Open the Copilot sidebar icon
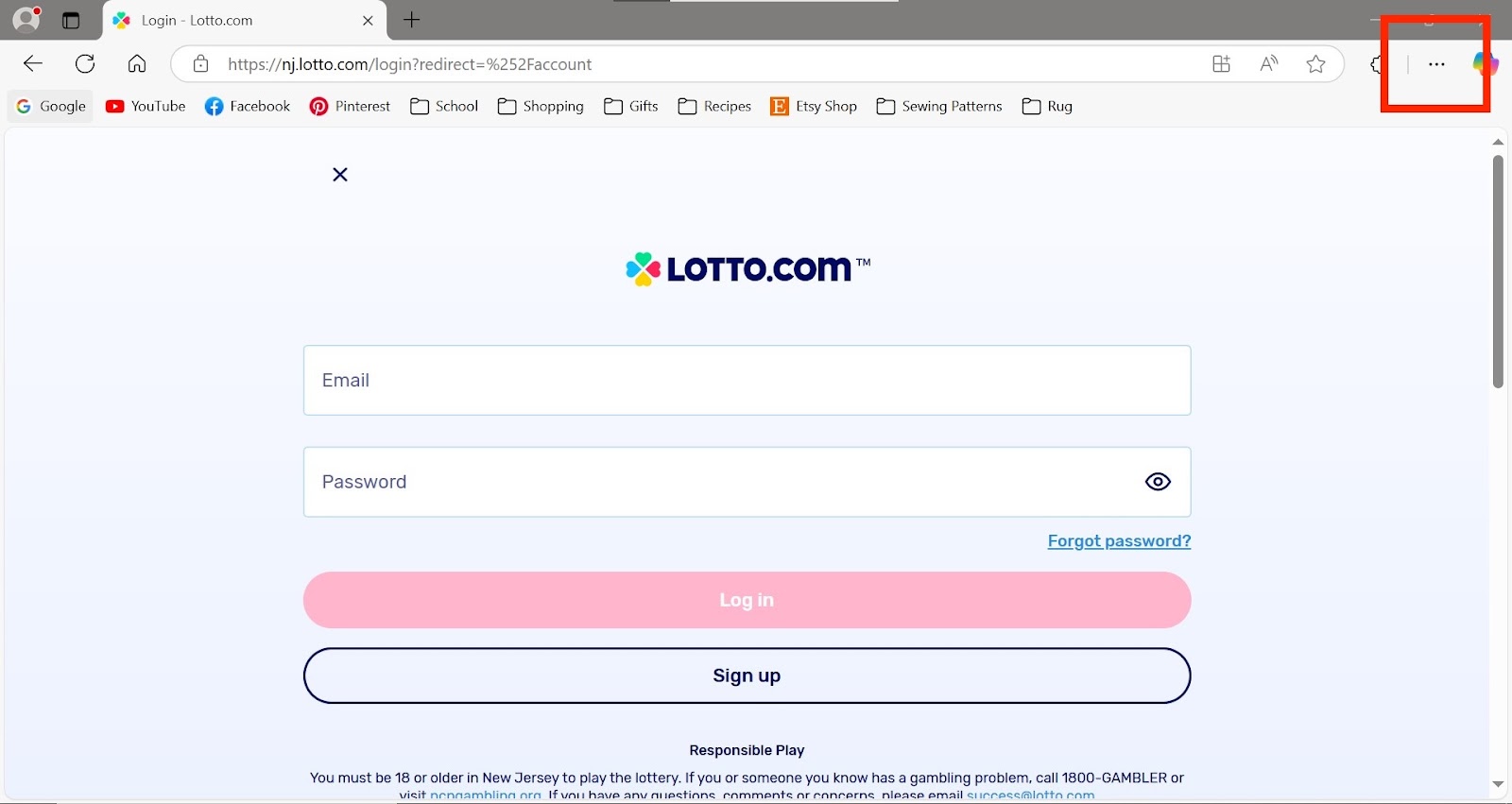Viewport: 1512px width, 804px height. (1485, 64)
